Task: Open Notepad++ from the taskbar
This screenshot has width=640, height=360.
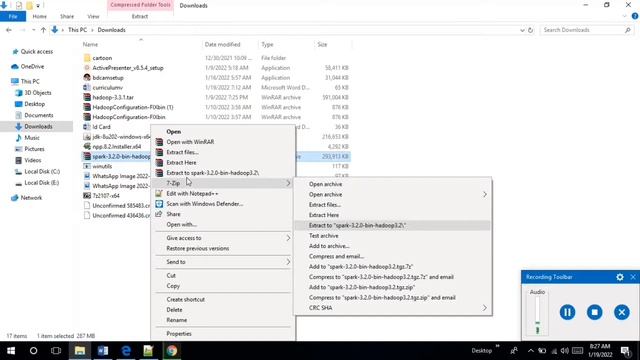Action: click(149, 351)
